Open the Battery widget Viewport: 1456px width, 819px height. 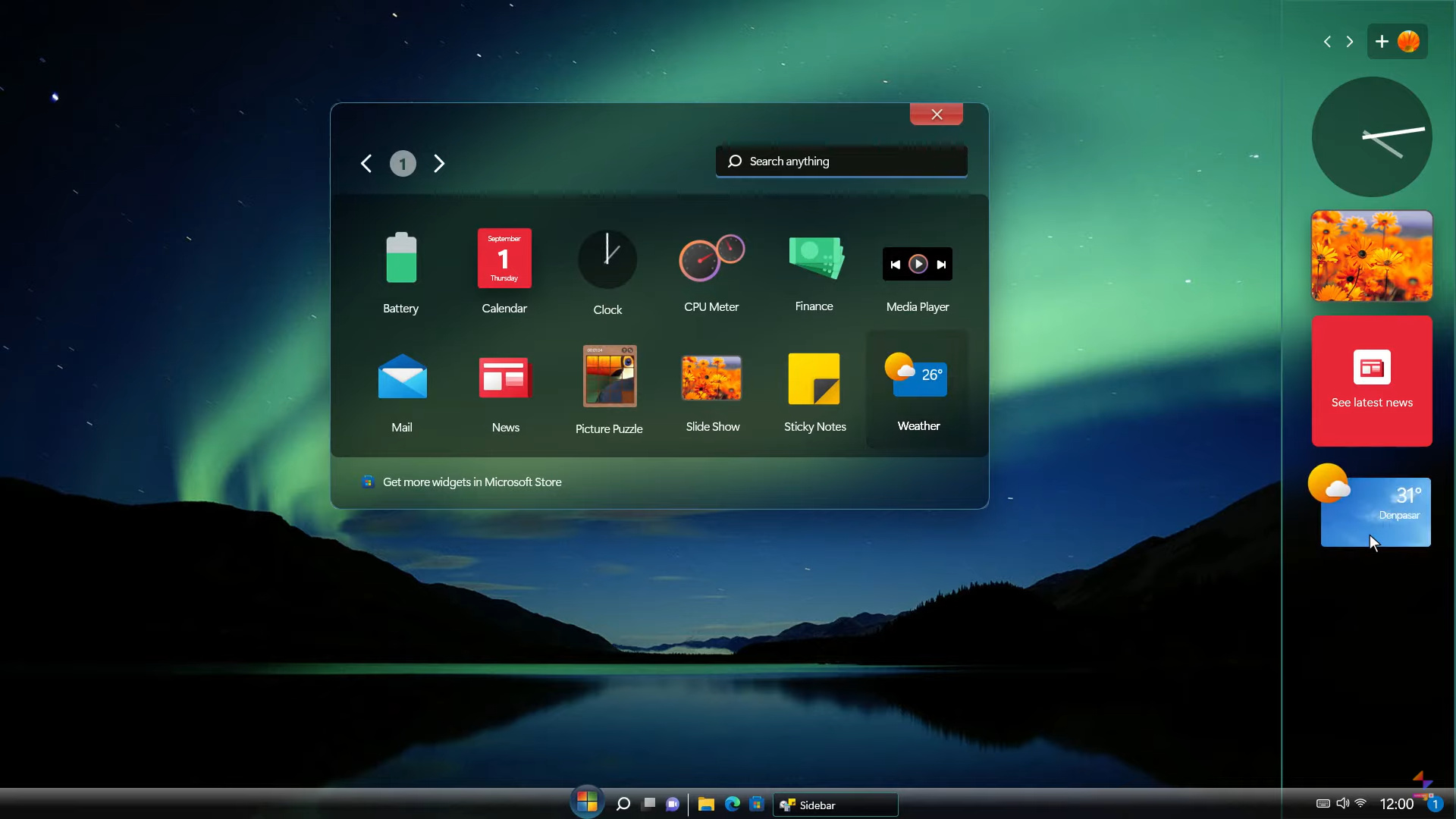[x=401, y=259]
